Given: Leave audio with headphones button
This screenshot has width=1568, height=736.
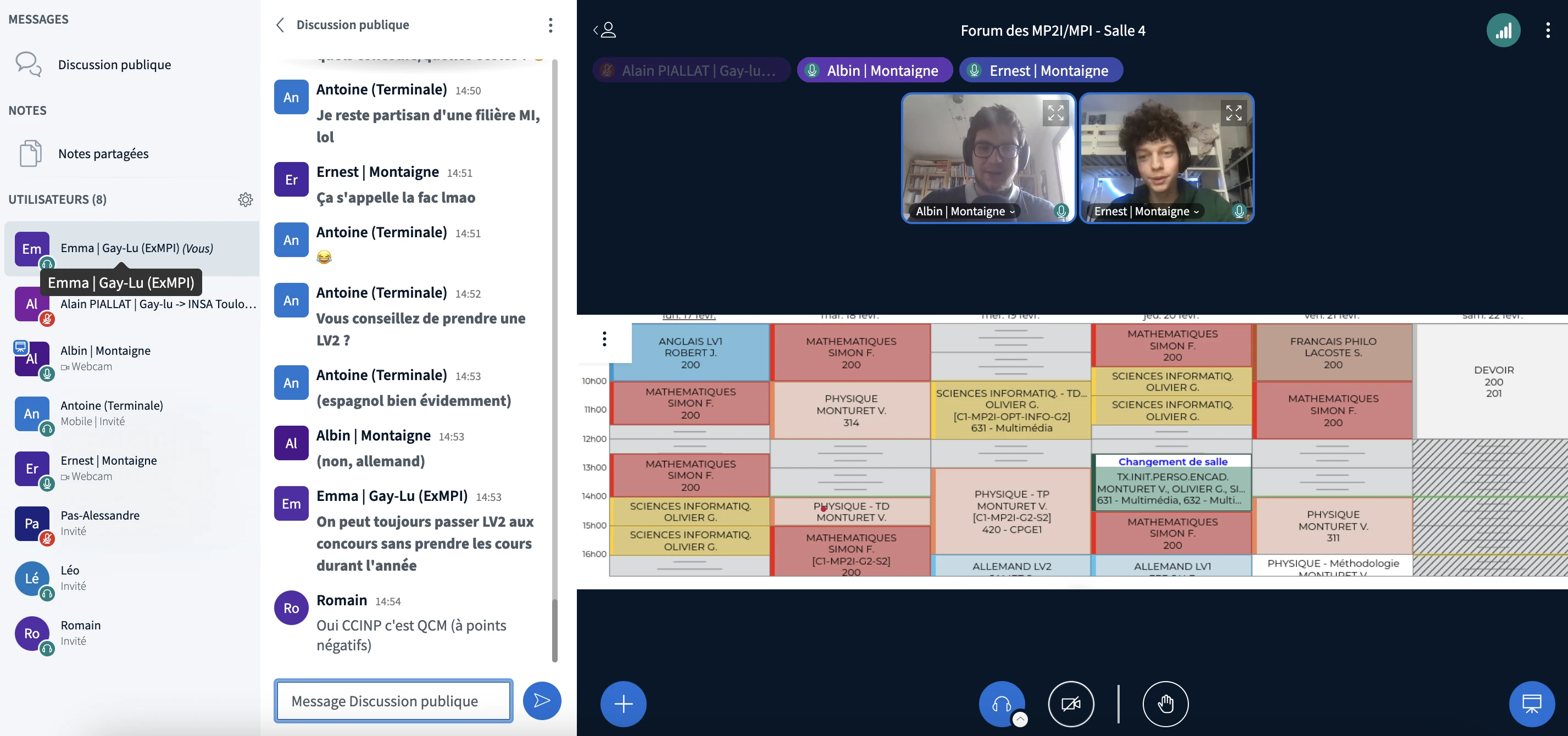Looking at the screenshot, I should pyautogui.click(x=1002, y=704).
